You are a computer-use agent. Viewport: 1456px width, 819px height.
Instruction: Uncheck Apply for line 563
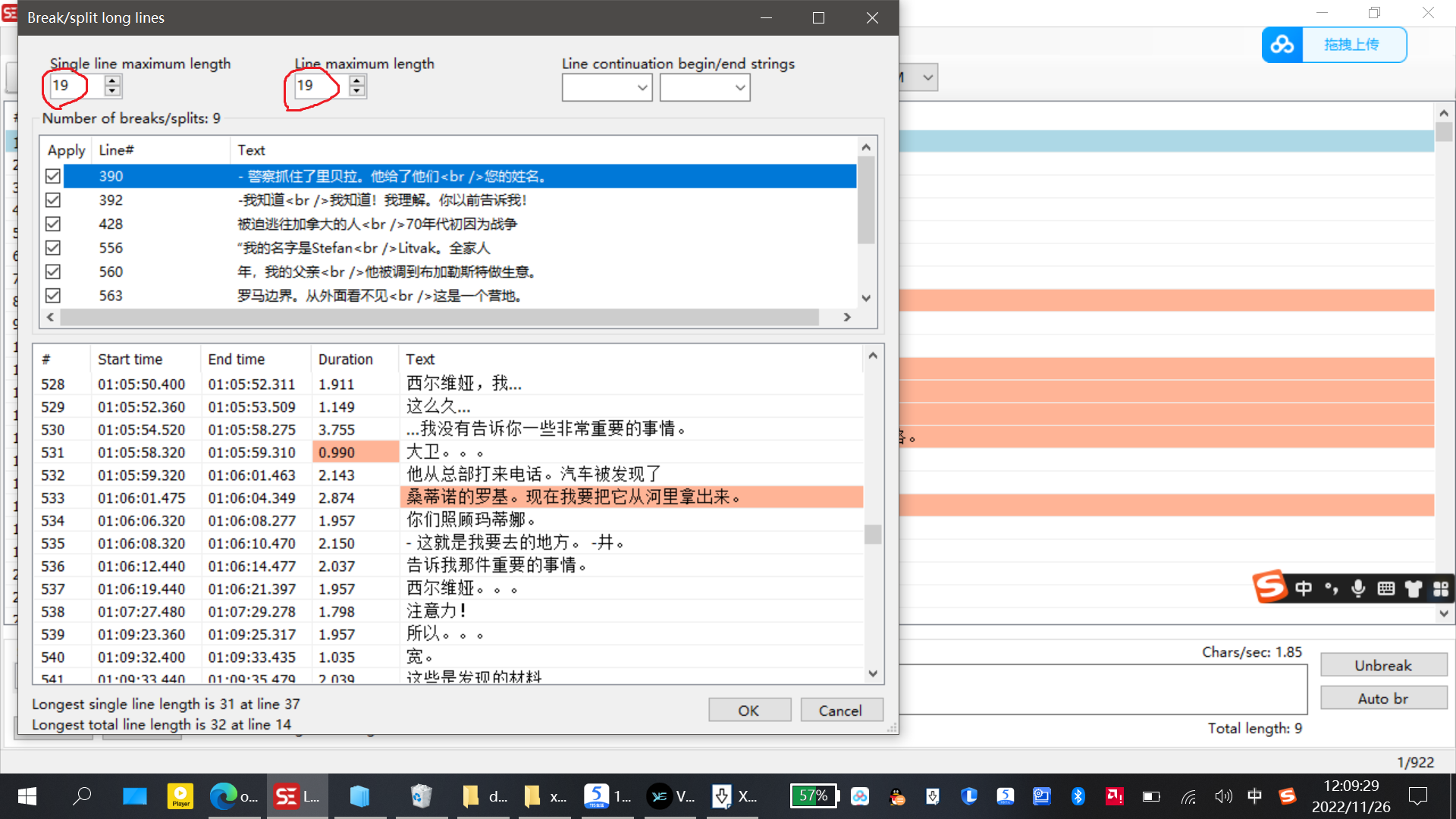[52, 296]
